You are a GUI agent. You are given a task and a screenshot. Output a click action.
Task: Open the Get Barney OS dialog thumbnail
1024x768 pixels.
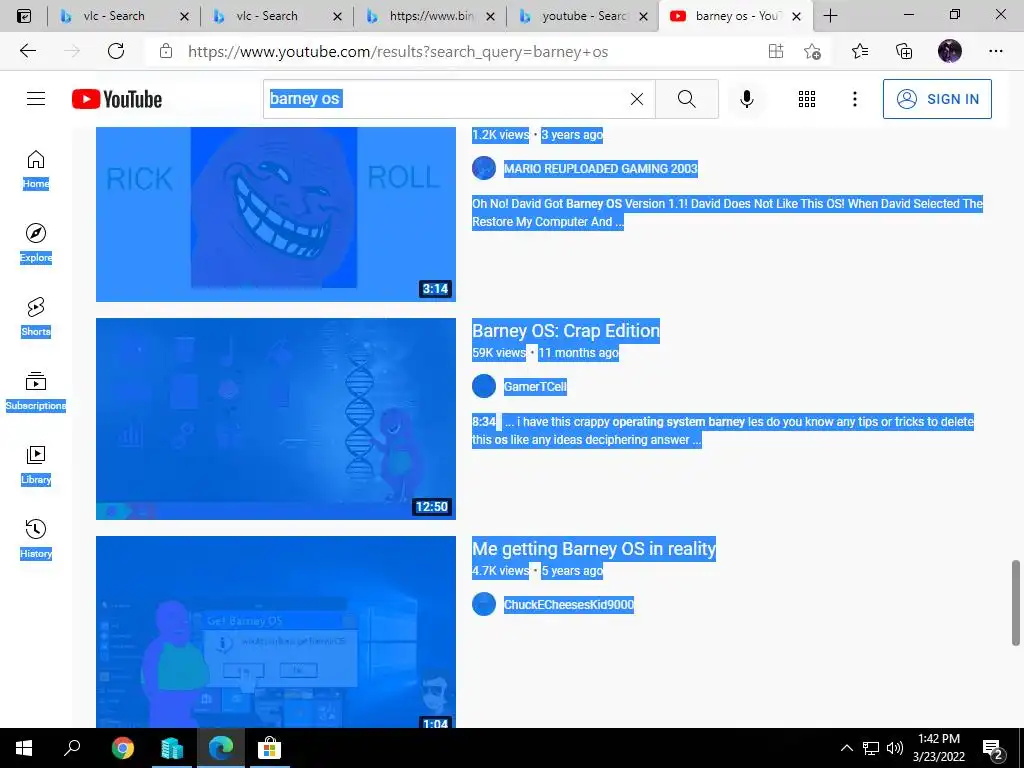[x=276, y=632]
